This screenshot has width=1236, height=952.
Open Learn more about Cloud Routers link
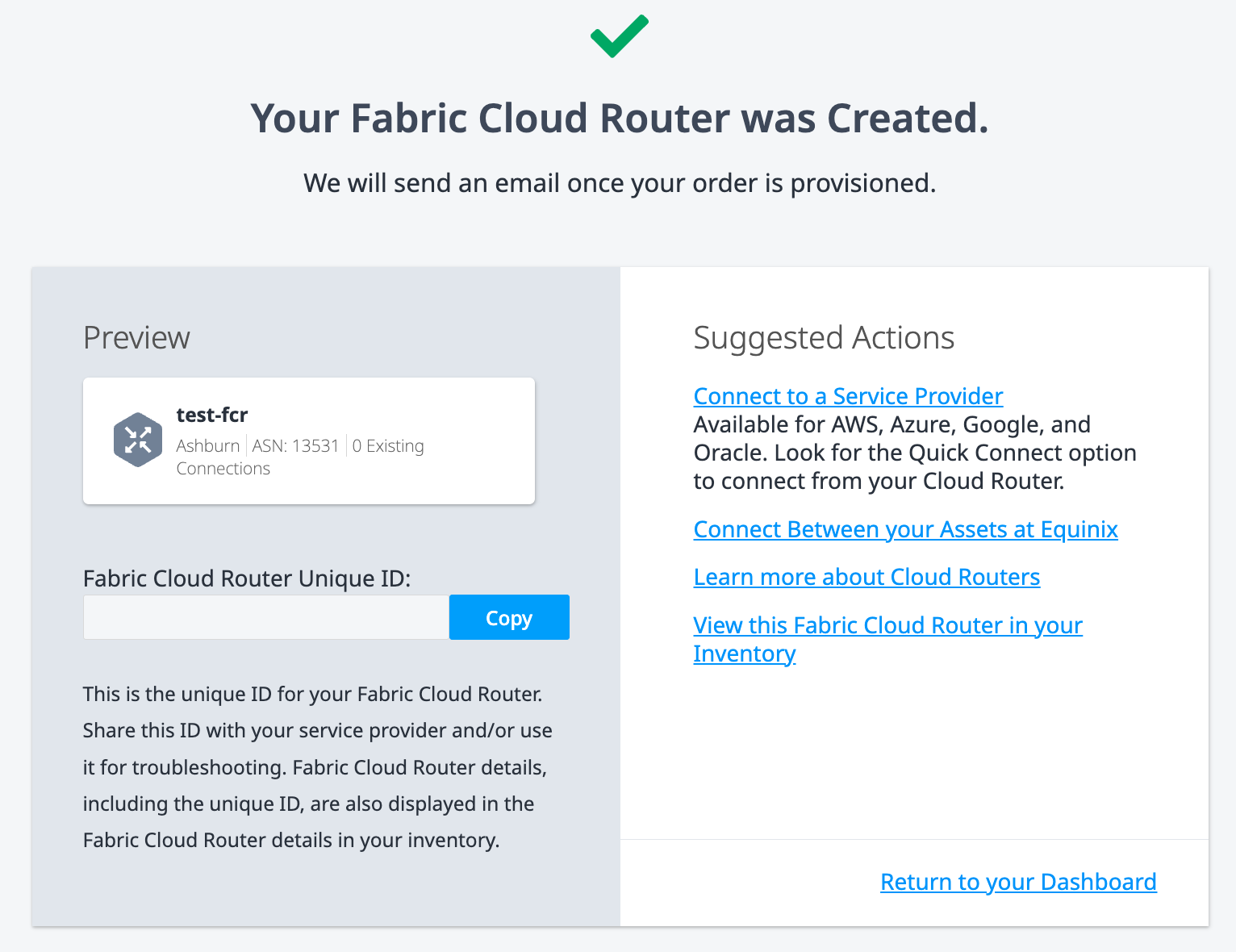pyautogui.click(x=866, y=577)
